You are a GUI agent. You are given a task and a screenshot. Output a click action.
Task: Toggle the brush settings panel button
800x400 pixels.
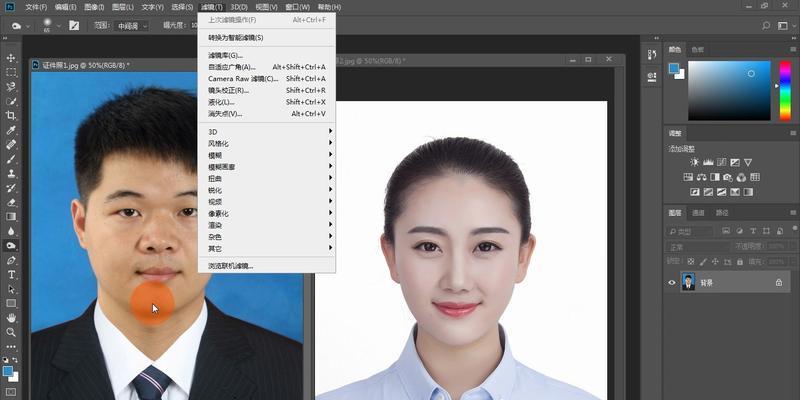[74, 26]
